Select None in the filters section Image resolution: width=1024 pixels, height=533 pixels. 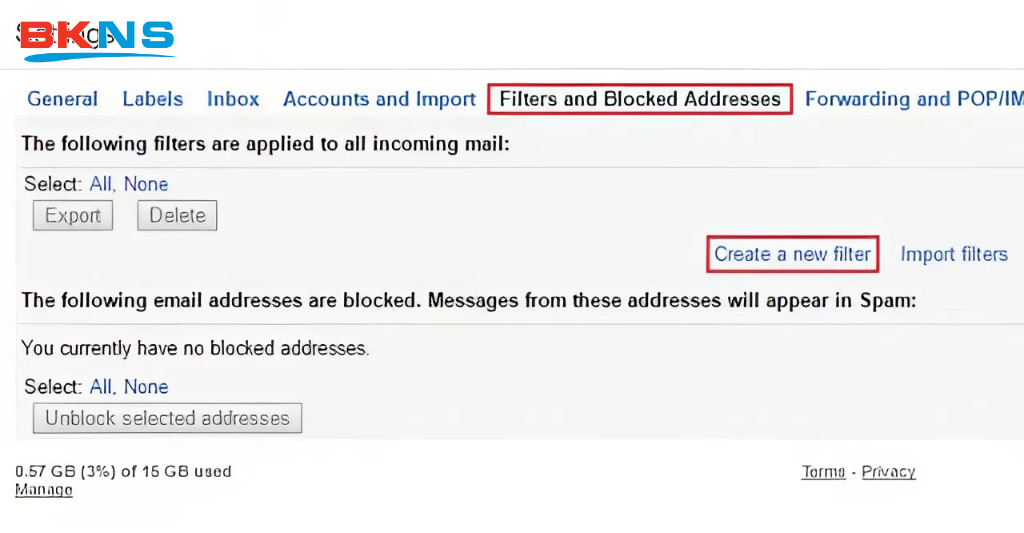pos(146,184)
